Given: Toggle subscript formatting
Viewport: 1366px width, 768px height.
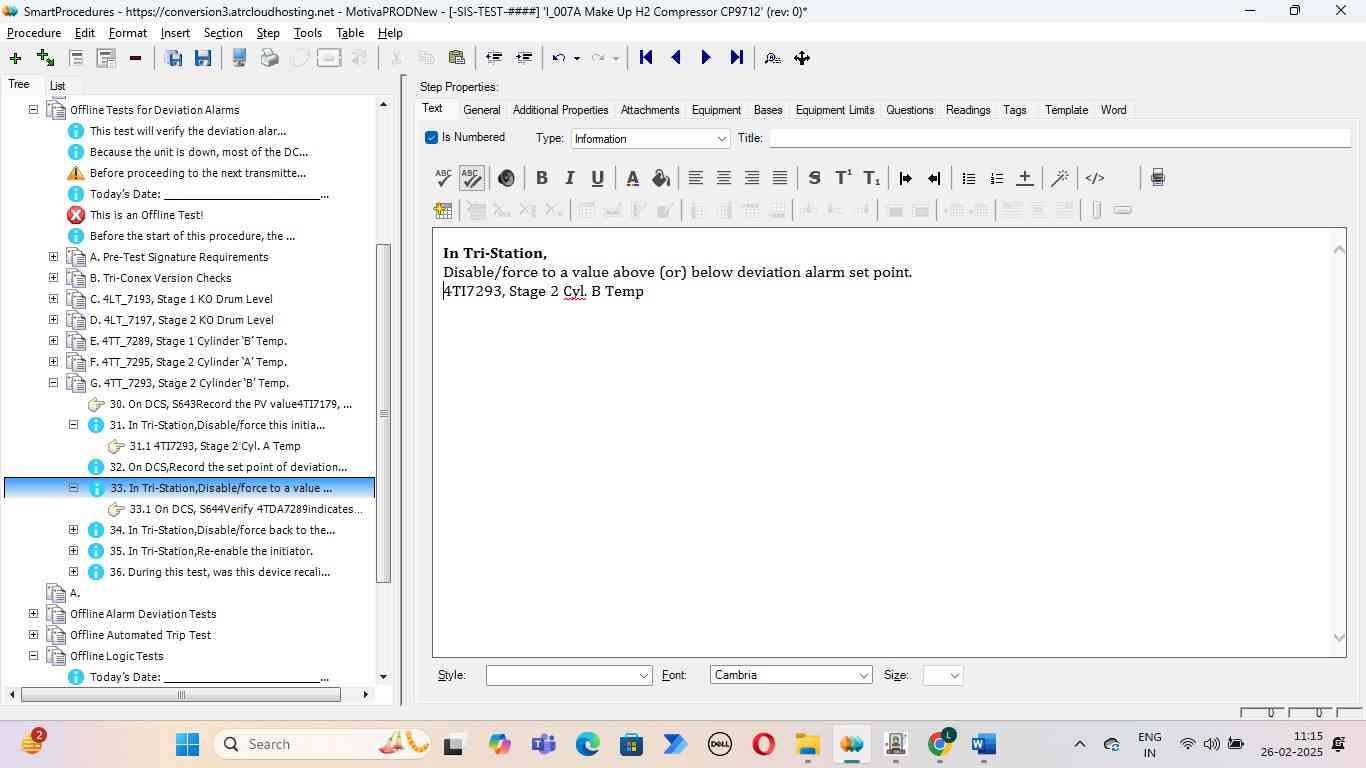Looking at the screenshot, I should 872,178.
